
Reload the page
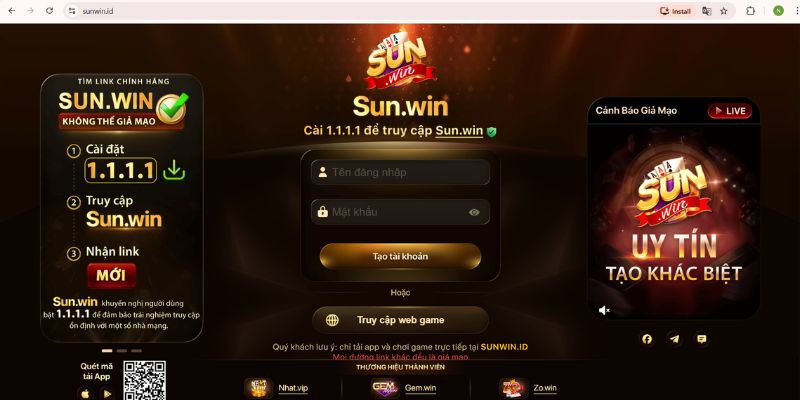pyautogui.click(x=49, y=11)
